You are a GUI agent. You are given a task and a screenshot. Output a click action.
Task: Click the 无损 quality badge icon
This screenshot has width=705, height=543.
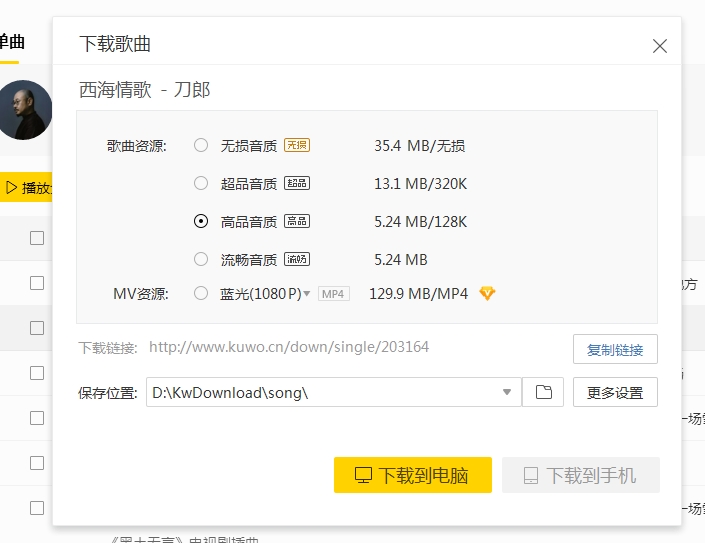[297, 145]
